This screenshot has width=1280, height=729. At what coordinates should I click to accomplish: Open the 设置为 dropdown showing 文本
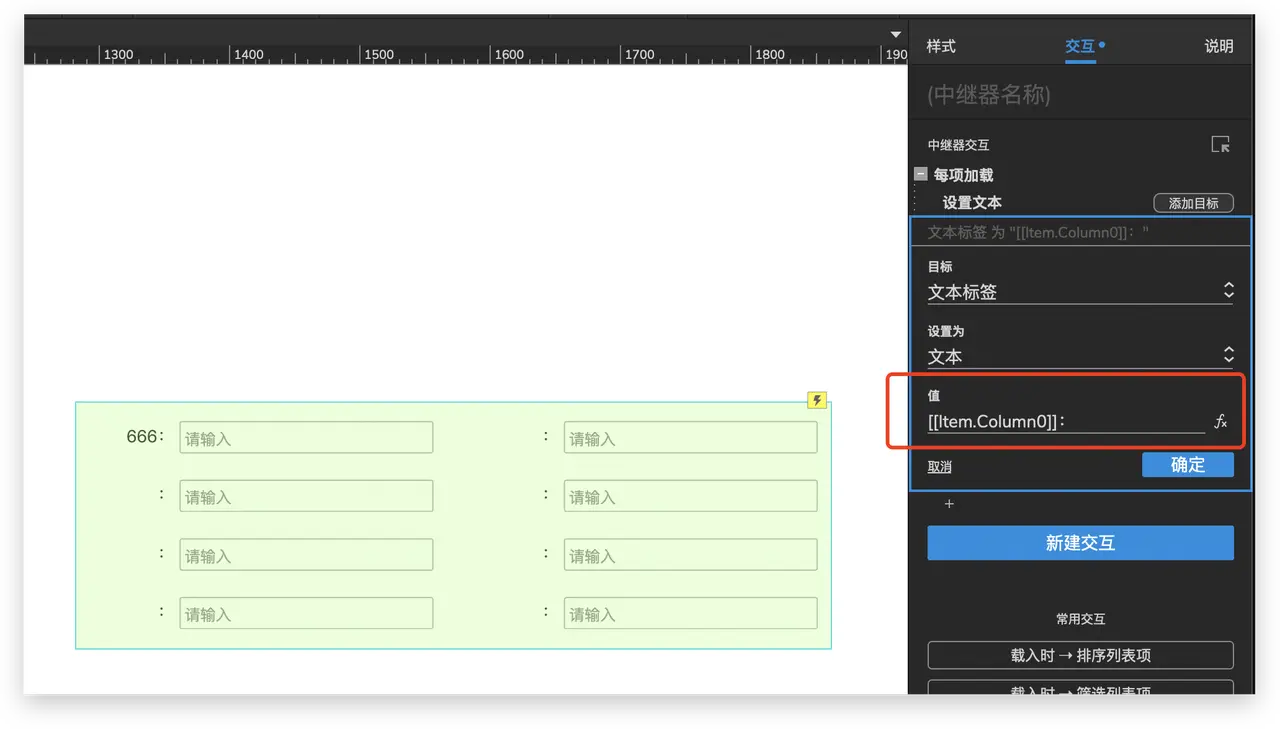click(x=1080, y=356)
